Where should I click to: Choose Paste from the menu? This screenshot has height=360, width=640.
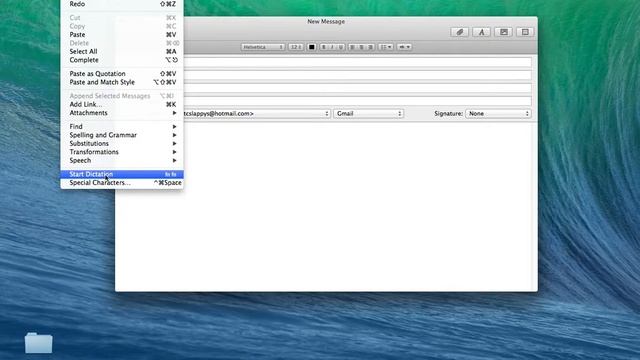[x=122, y=35]
